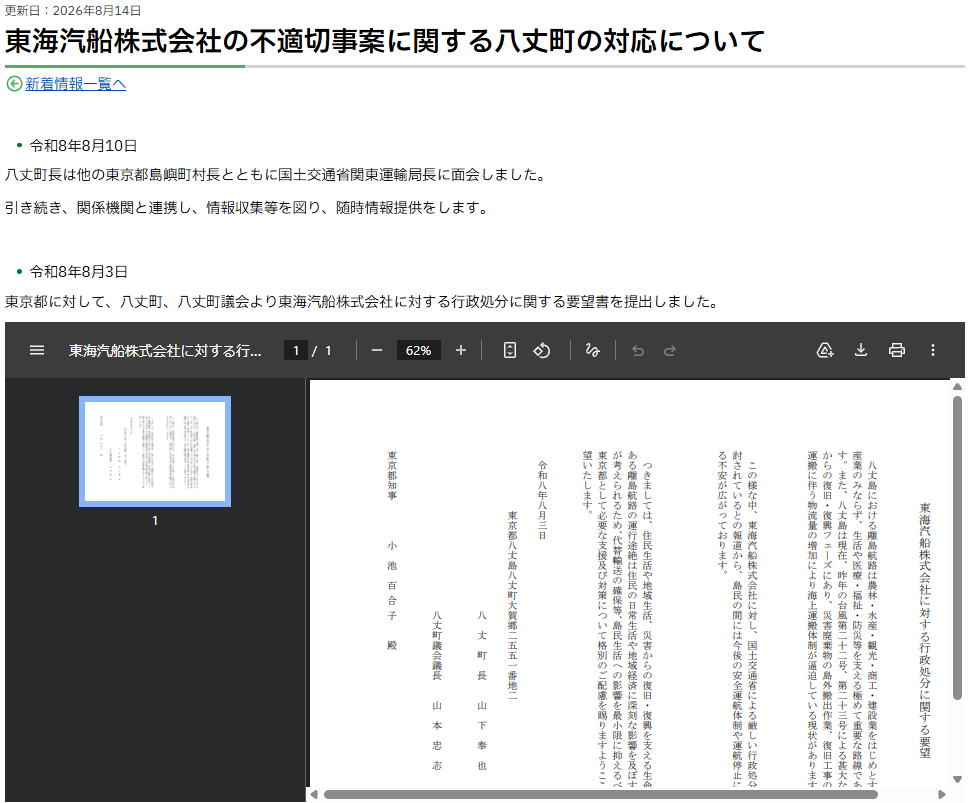Zoom out with the minus button
Screen dimensions: 968x803
377,351
